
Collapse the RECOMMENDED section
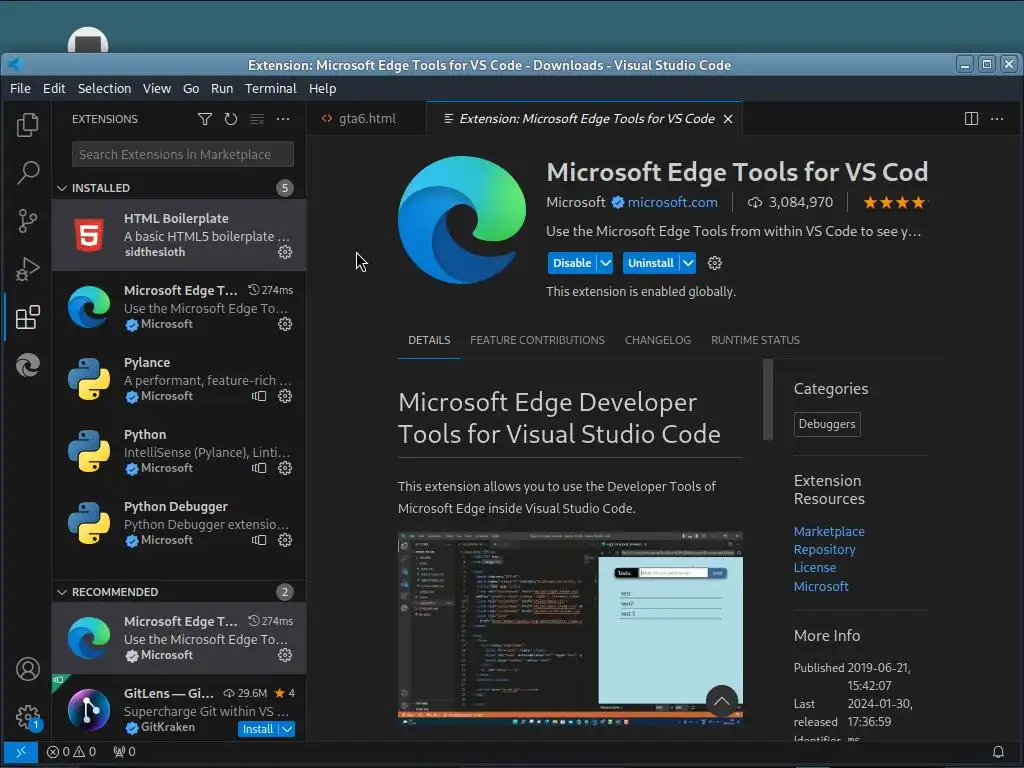click(x=62, y=592)
